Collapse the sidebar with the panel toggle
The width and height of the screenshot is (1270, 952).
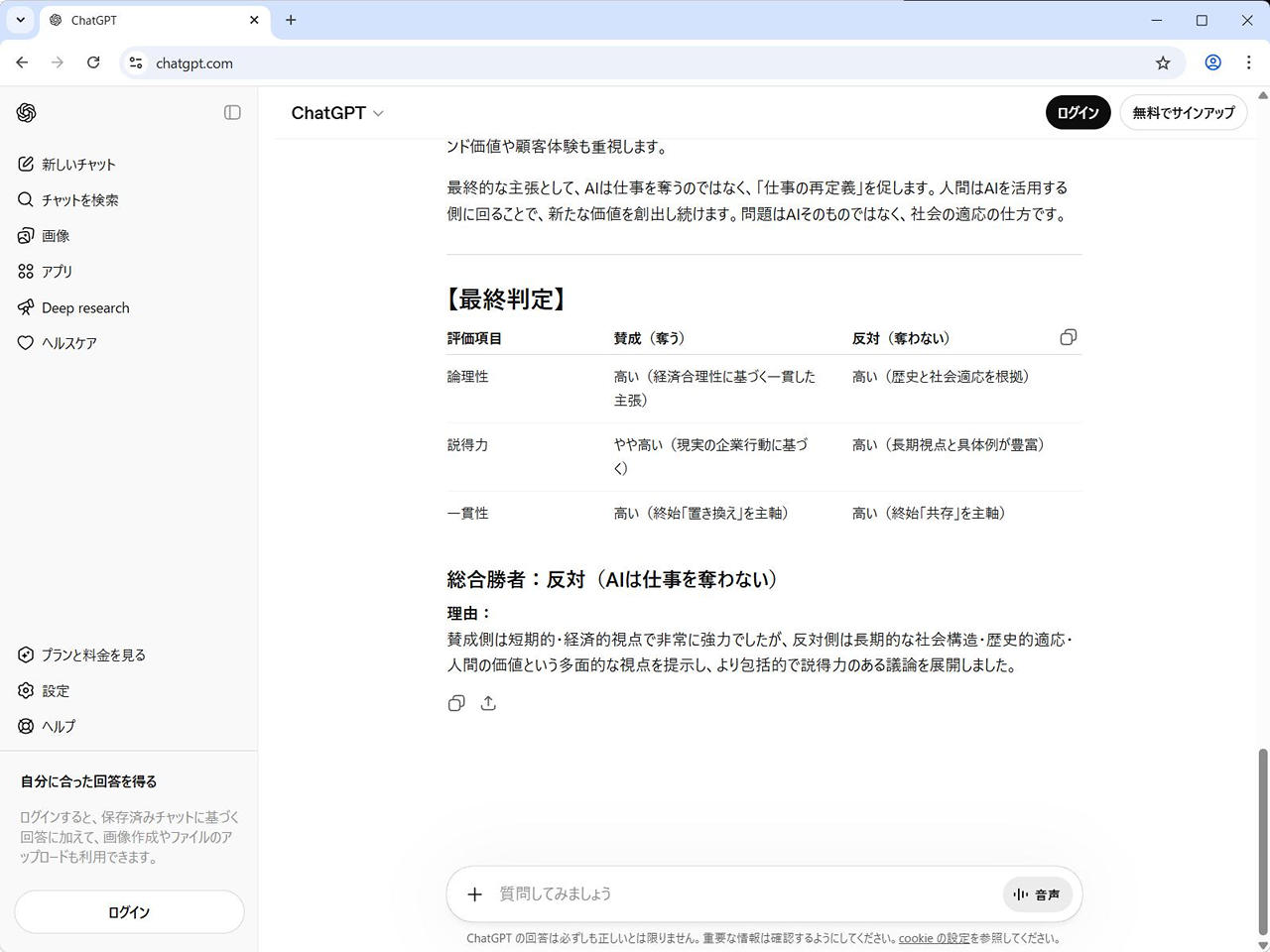coord(232,113)
